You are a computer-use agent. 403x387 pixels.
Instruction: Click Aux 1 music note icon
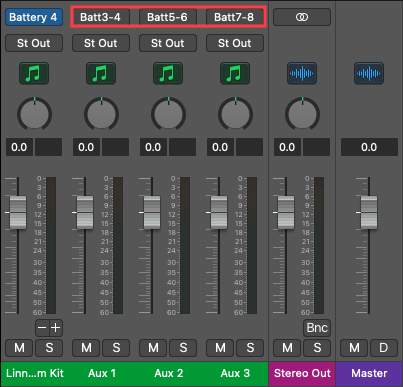pos(101,73)
